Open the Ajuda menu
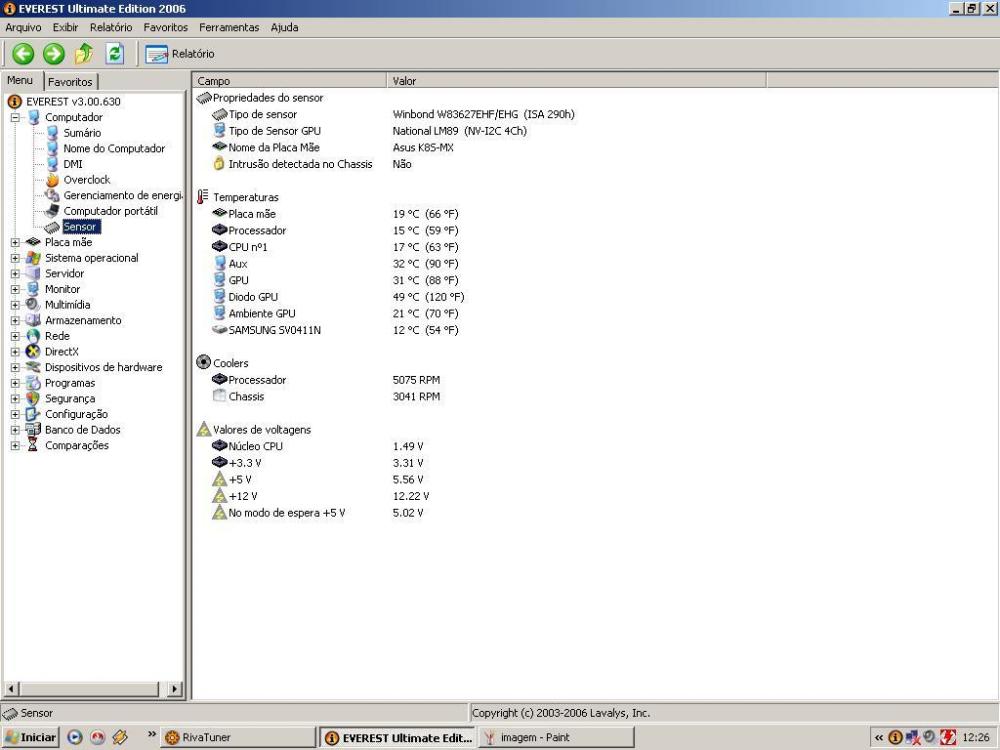Image resolution: width=1000 pixels, height=750 pixels. [x=284, y=27]
